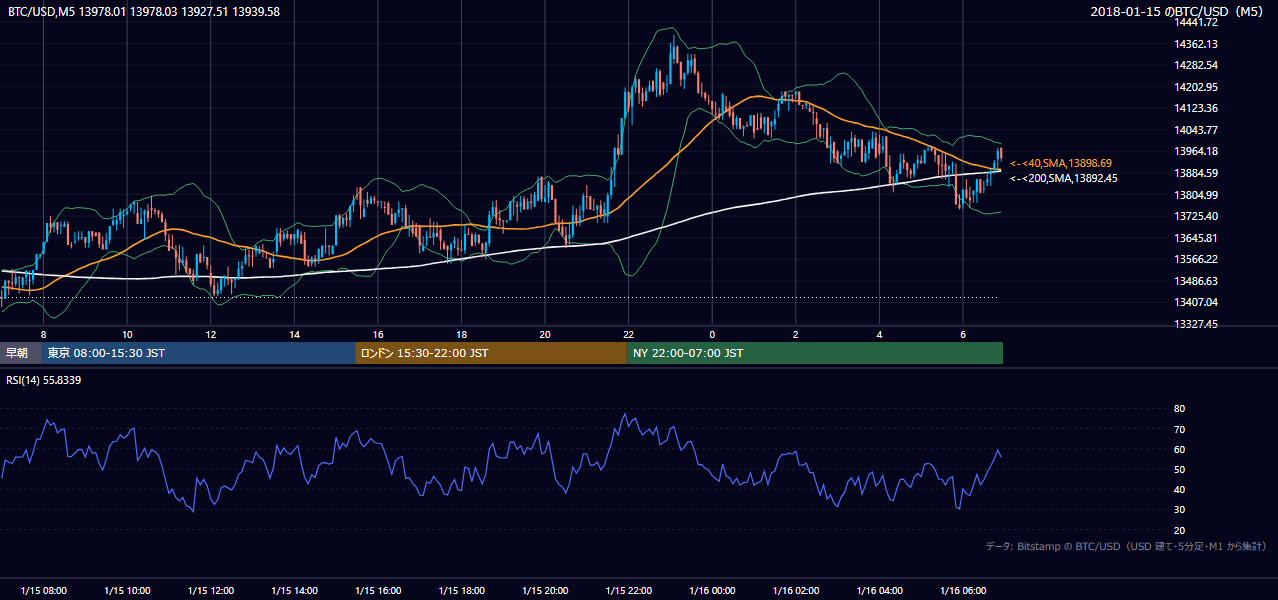Click price axis value 14441.72
Viewport: 1278px width, 600px height.
tap(1196, 22)
